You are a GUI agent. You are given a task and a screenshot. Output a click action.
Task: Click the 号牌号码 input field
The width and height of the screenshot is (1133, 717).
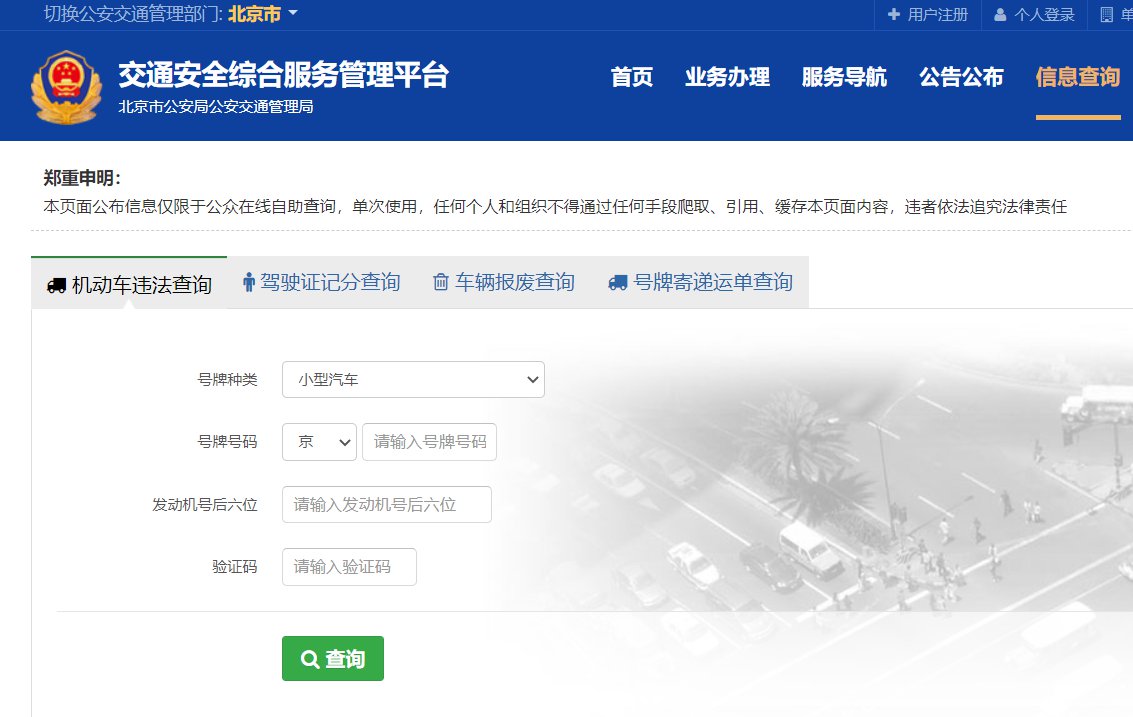click(429, 442)
